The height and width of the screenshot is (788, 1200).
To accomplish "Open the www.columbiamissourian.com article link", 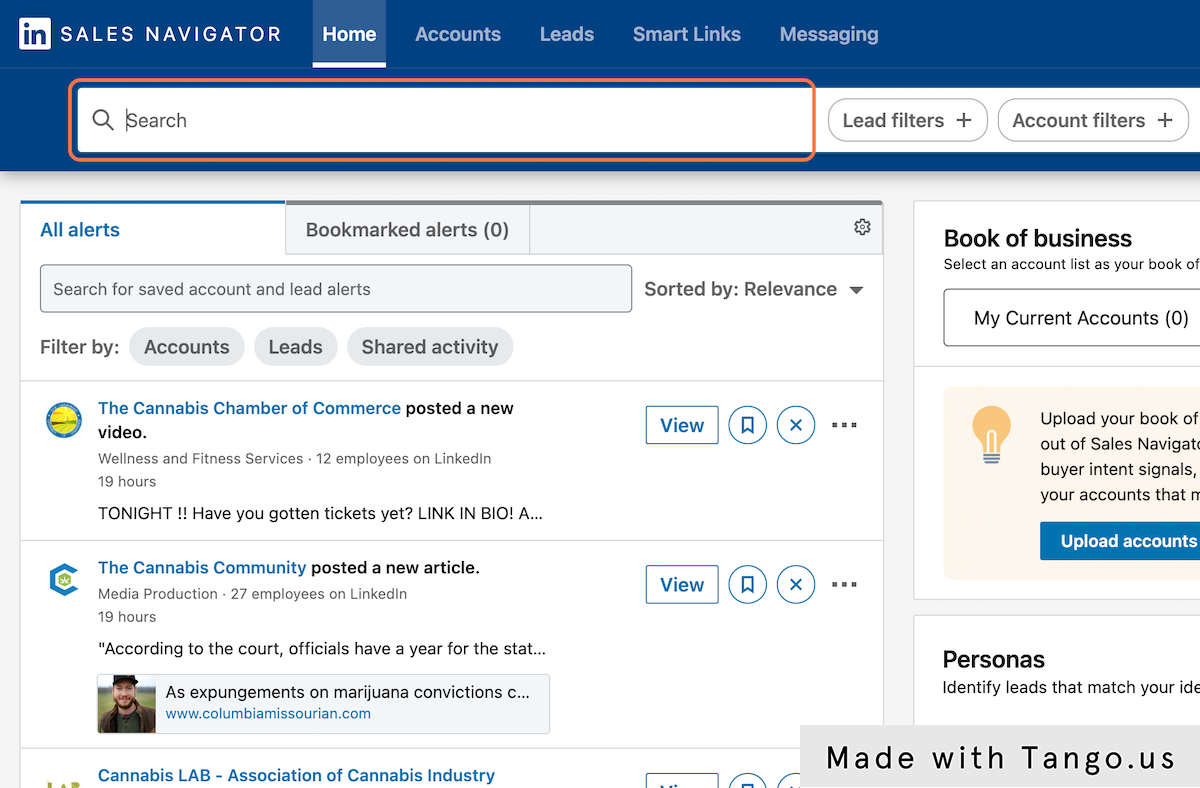I will point(268,714).
